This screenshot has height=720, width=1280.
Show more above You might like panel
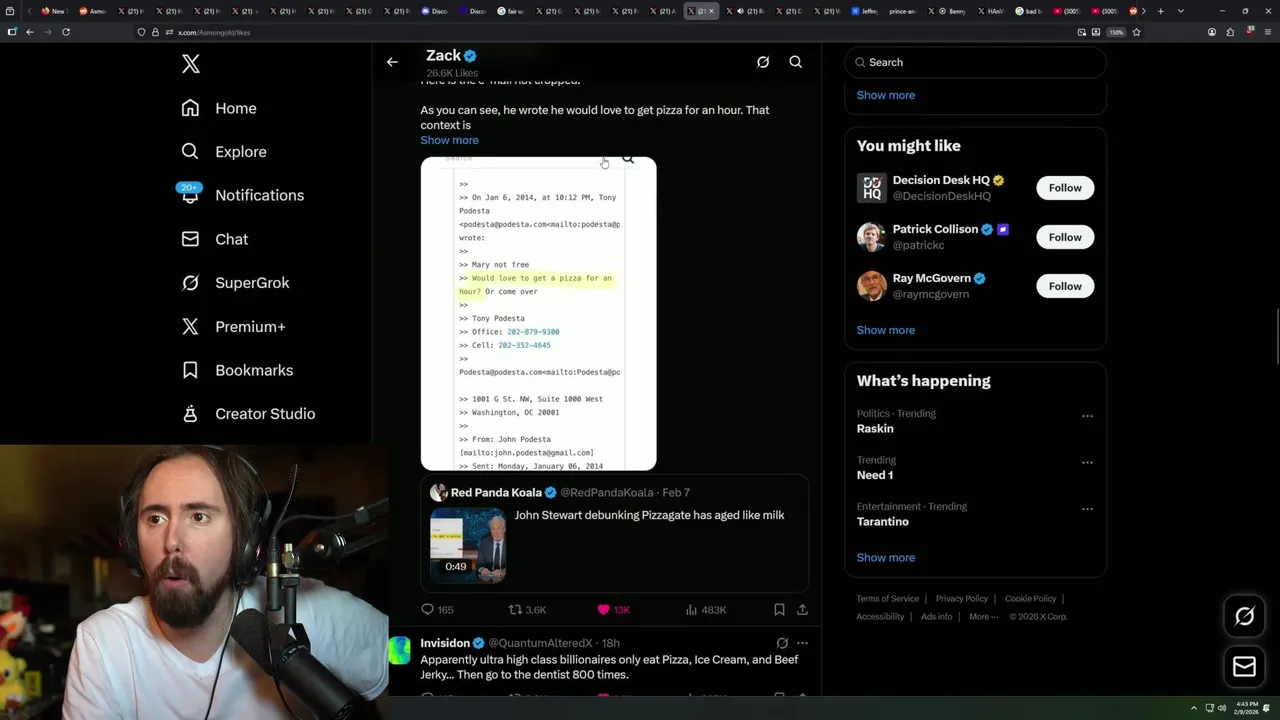(x=885, y=95)
